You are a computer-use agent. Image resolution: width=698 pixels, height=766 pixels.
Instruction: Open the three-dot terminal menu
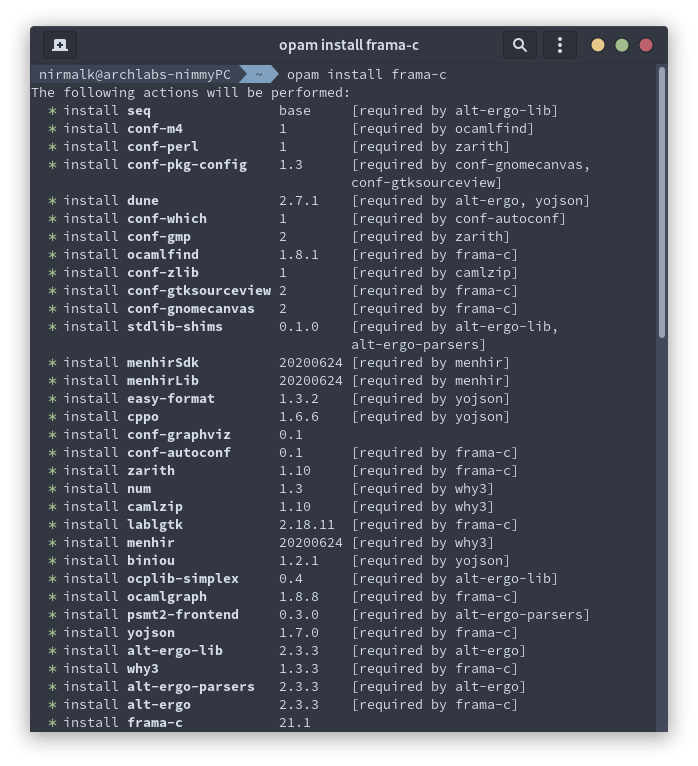tap(560, 45)
